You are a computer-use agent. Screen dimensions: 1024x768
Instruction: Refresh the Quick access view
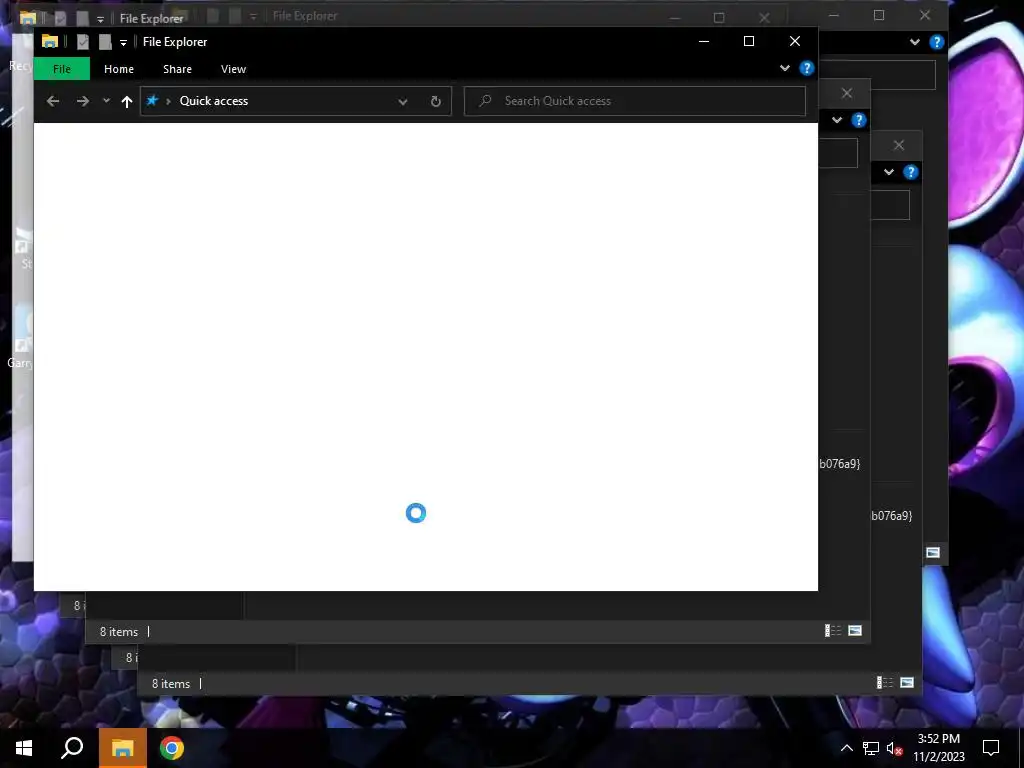(x=436, y=101)
